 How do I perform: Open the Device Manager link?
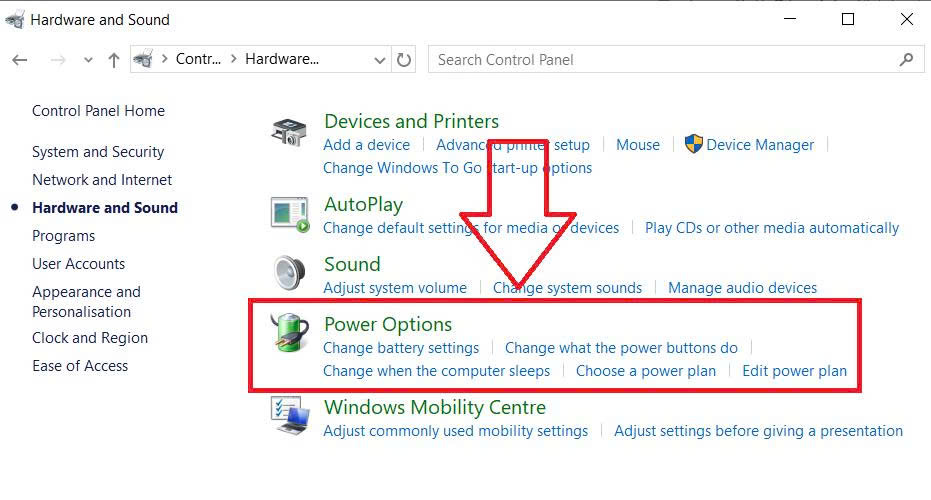click(760, 145)
